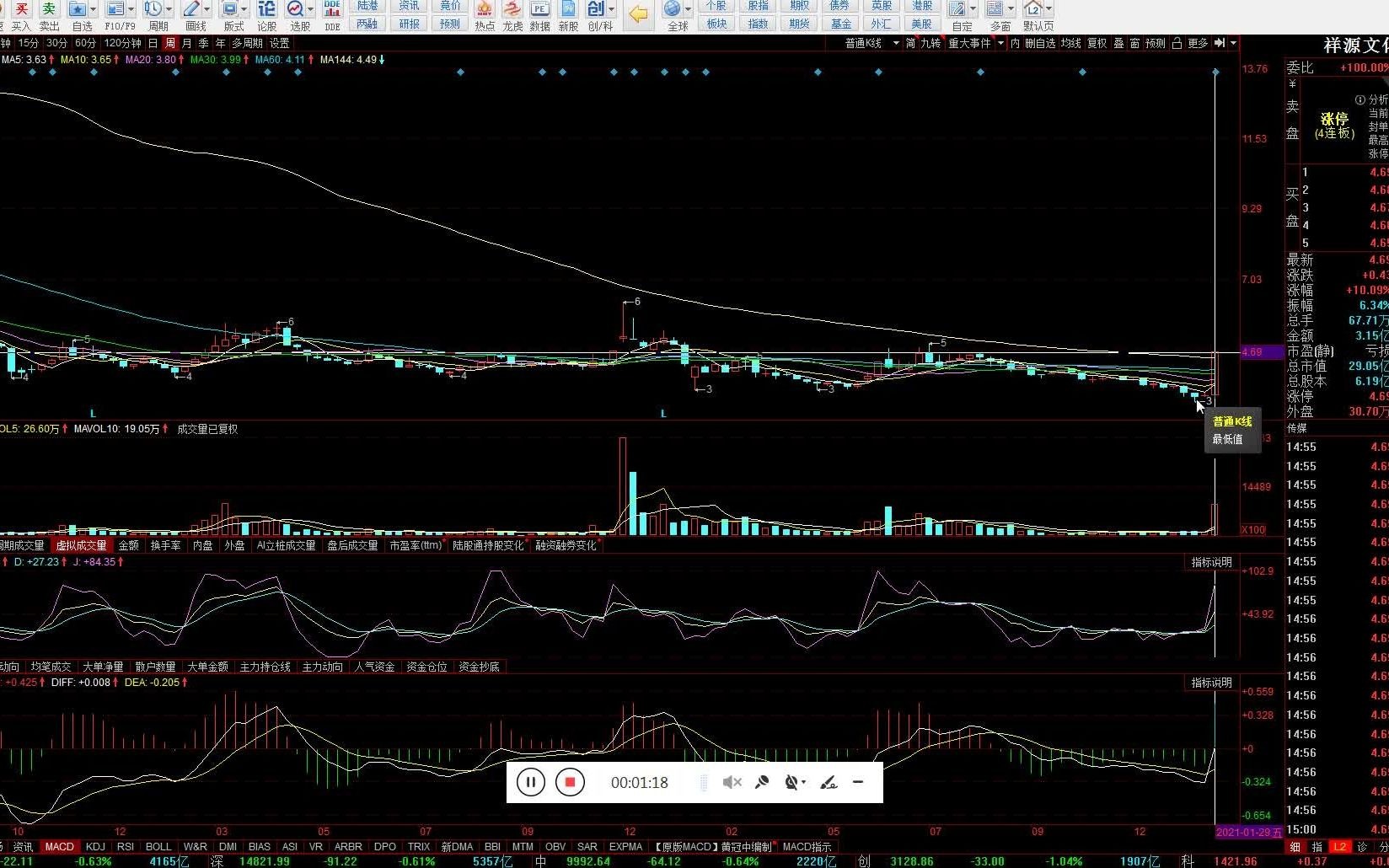The height and width of the screenshot is (868, 1389).
Task: Open the DDE indicator icon
Action: [x=332, y=9]
